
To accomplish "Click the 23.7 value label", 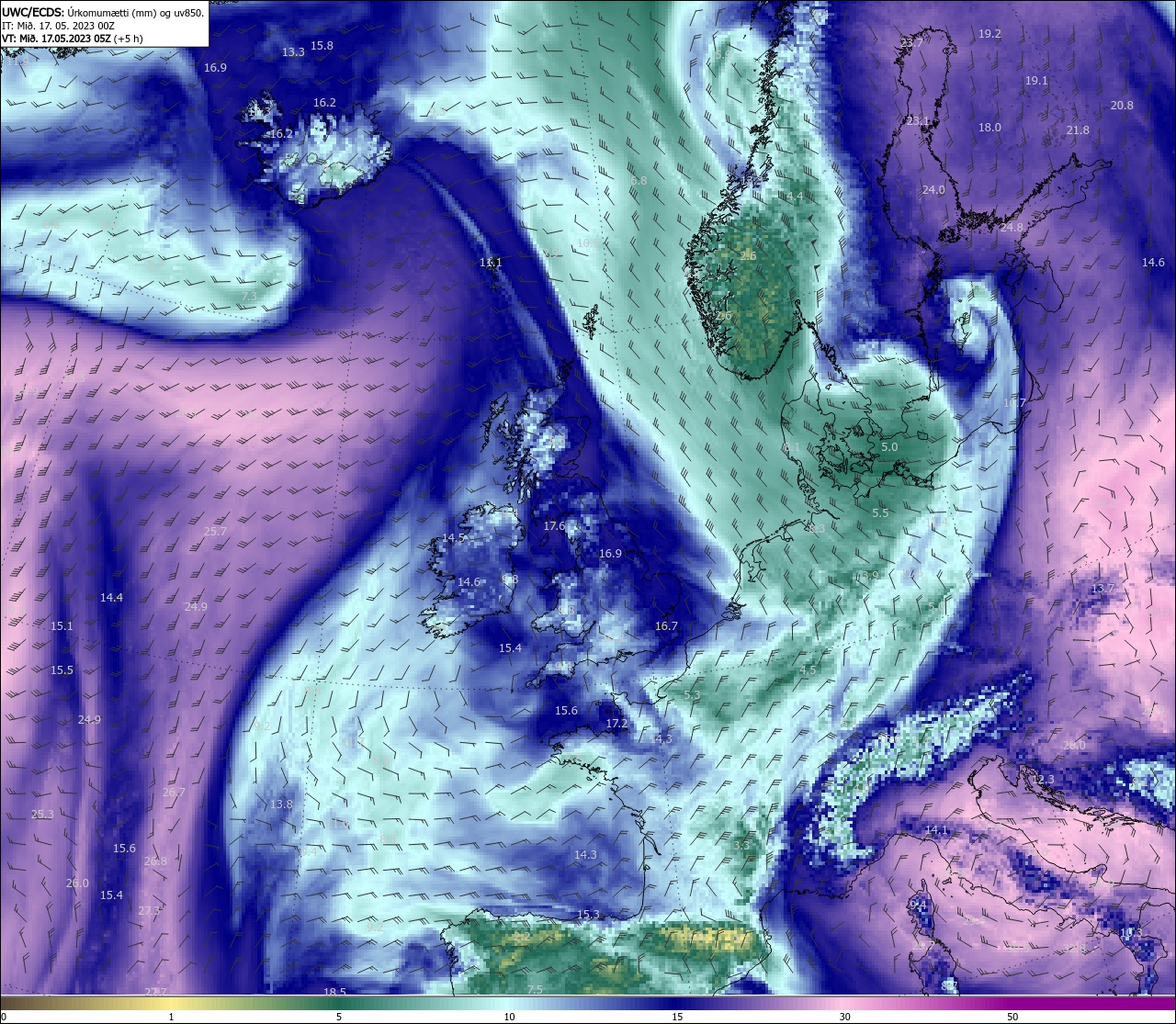I will click(x=911, y=43).
